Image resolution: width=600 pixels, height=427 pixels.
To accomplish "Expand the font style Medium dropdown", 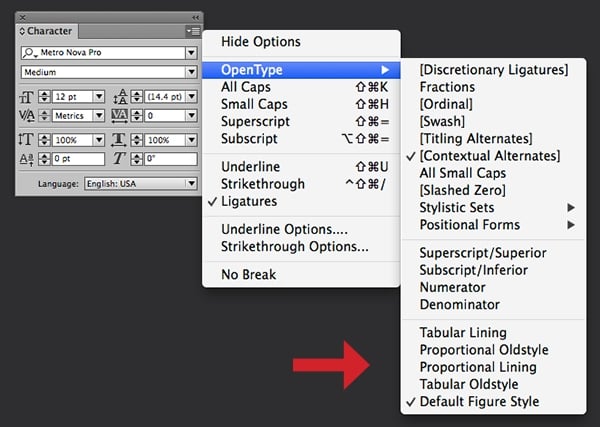I will [191, 72].
